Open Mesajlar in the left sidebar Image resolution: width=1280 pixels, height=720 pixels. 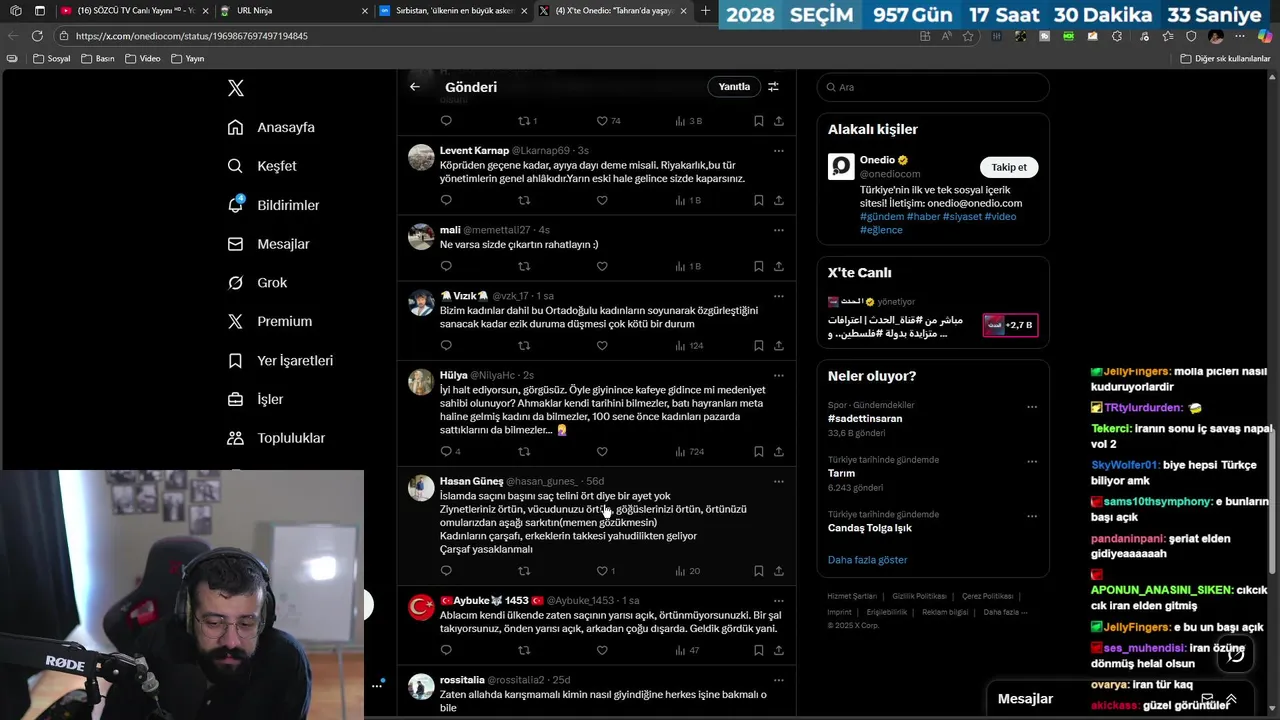tap(268, 244)
